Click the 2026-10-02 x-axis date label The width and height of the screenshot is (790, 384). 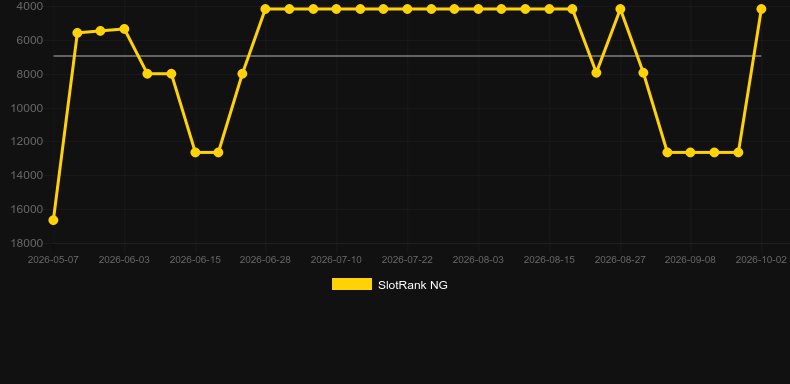[x=761, y=260]
